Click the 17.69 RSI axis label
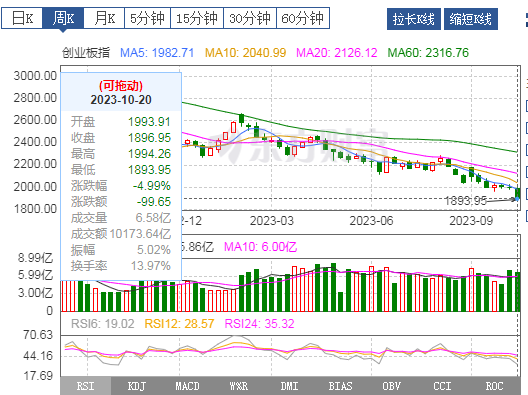 click(x=38, y=375)
